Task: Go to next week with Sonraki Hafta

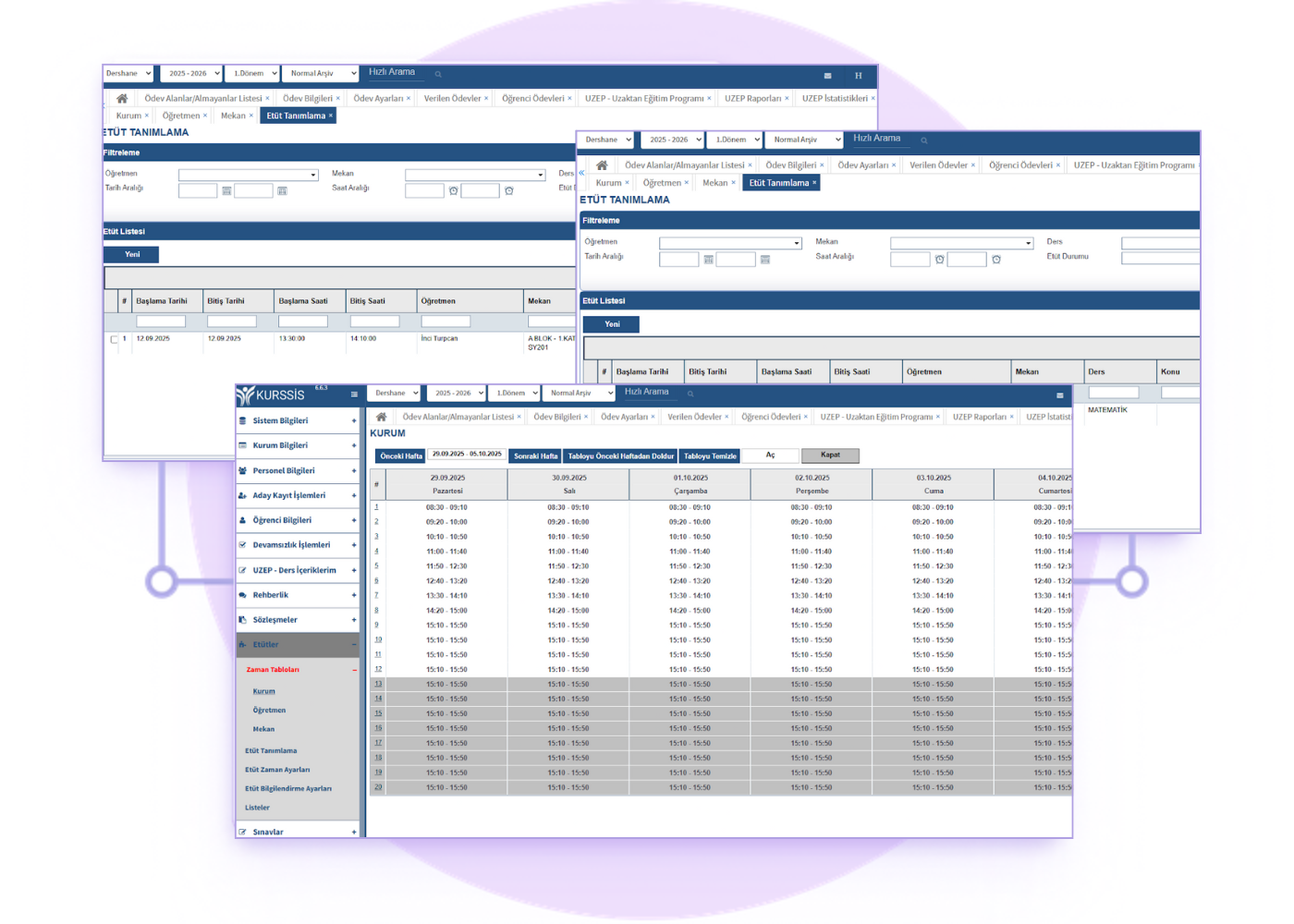Action: [535, 456]
